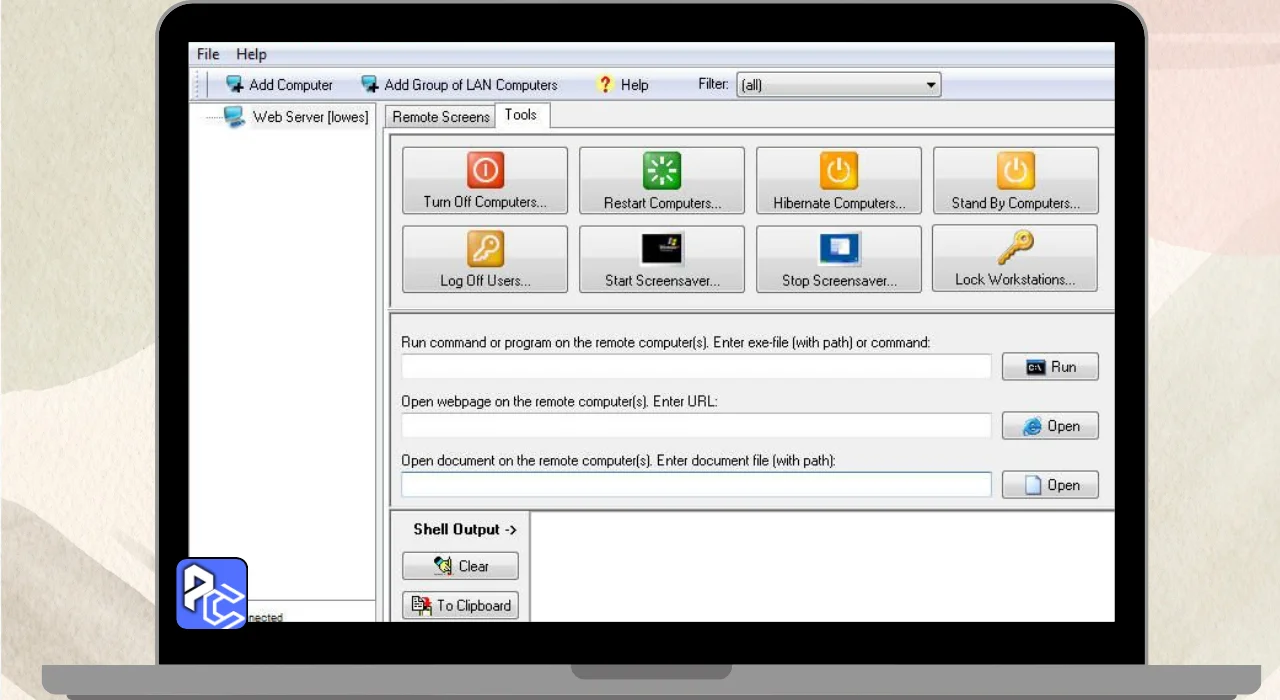Open the Filter dropdown showing (all)
1280x700 pixels.
tap(839, 85)
